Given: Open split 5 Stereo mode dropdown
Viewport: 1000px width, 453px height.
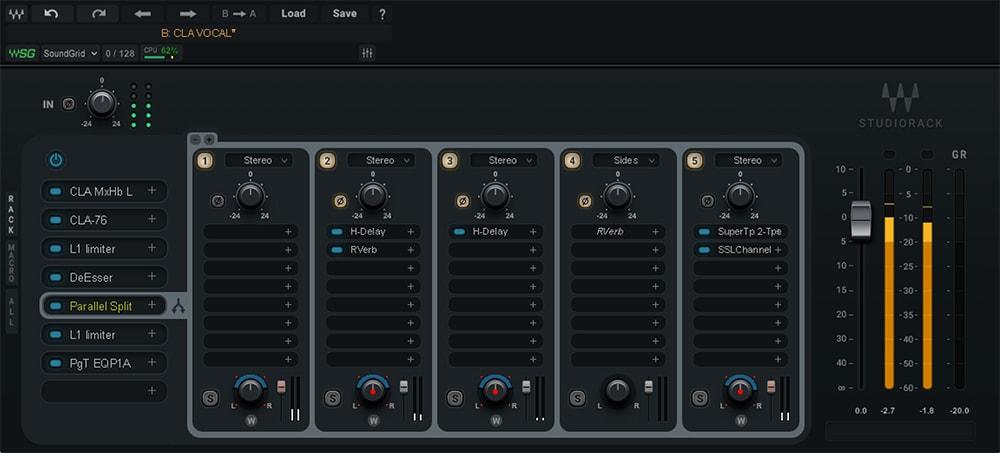Looking at the screenshot, I should click(x=748, y=160).
